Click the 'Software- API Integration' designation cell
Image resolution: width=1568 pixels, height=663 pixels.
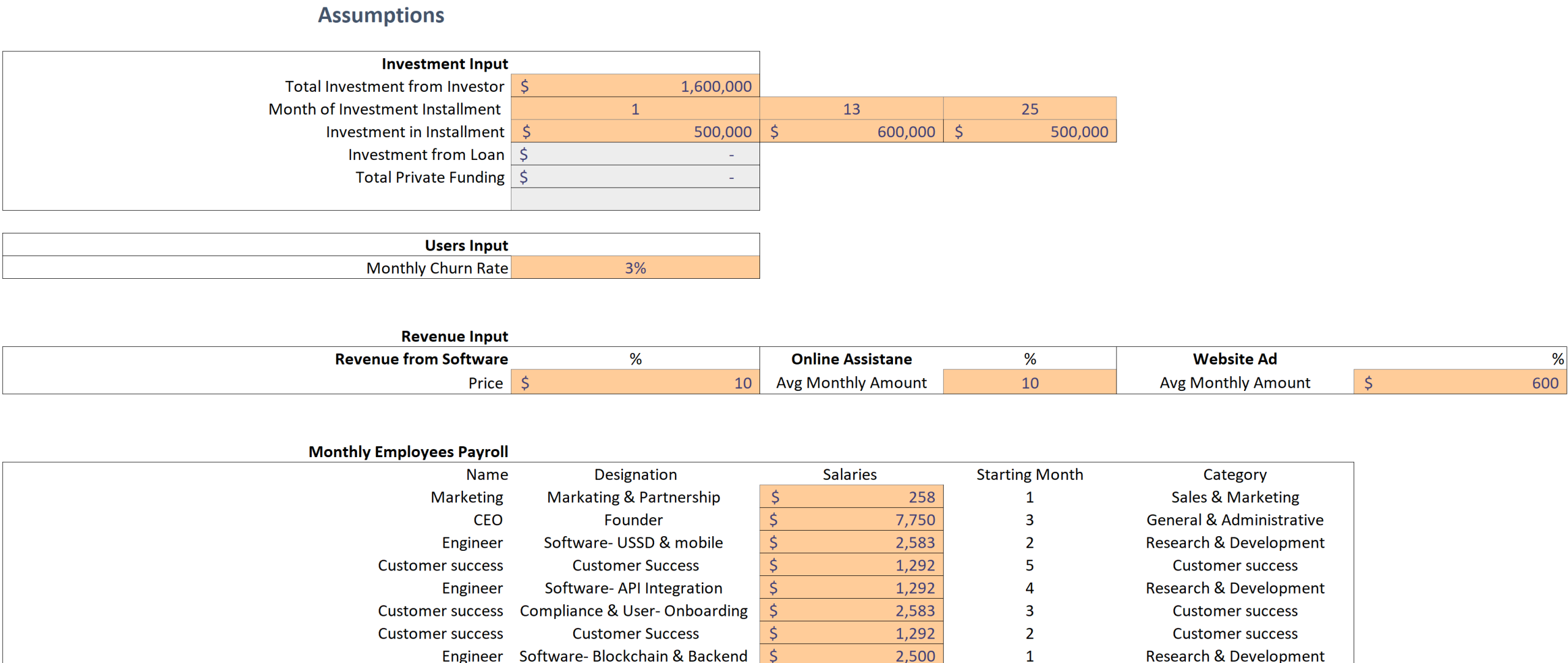(633, 588)
